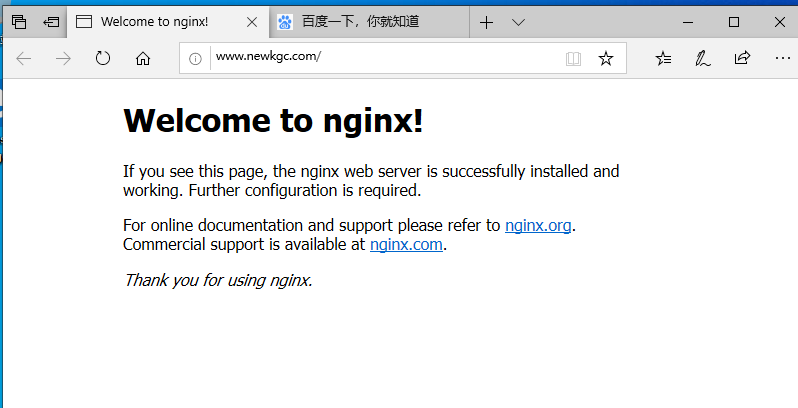This screenshot has width=798, height=408.
Task: Go forward to the next page
Action: pyautogui.click(x=63, y=59)
